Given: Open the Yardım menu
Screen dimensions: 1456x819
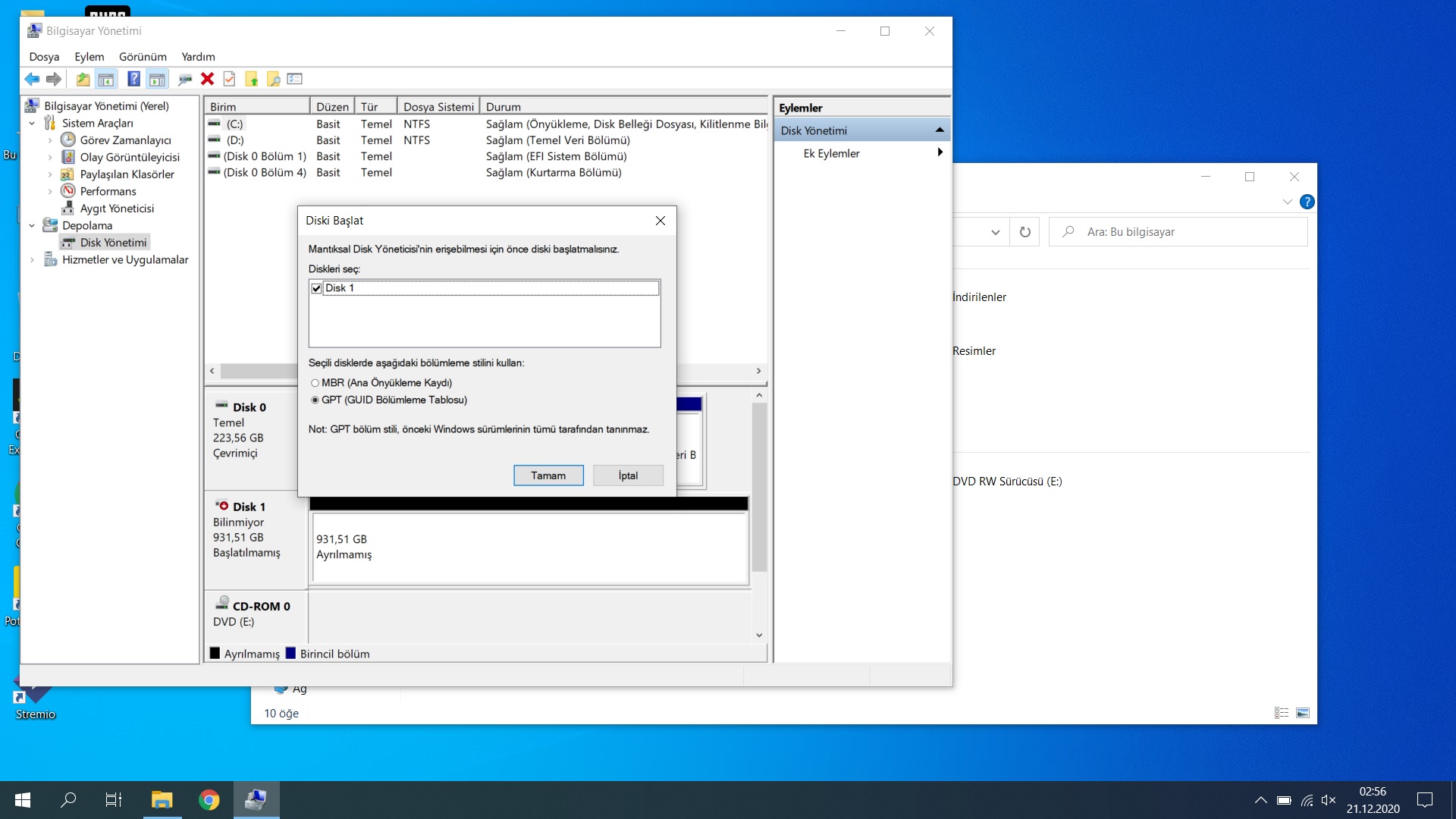Looking at the screenshot, I should (x=198, y=57).
